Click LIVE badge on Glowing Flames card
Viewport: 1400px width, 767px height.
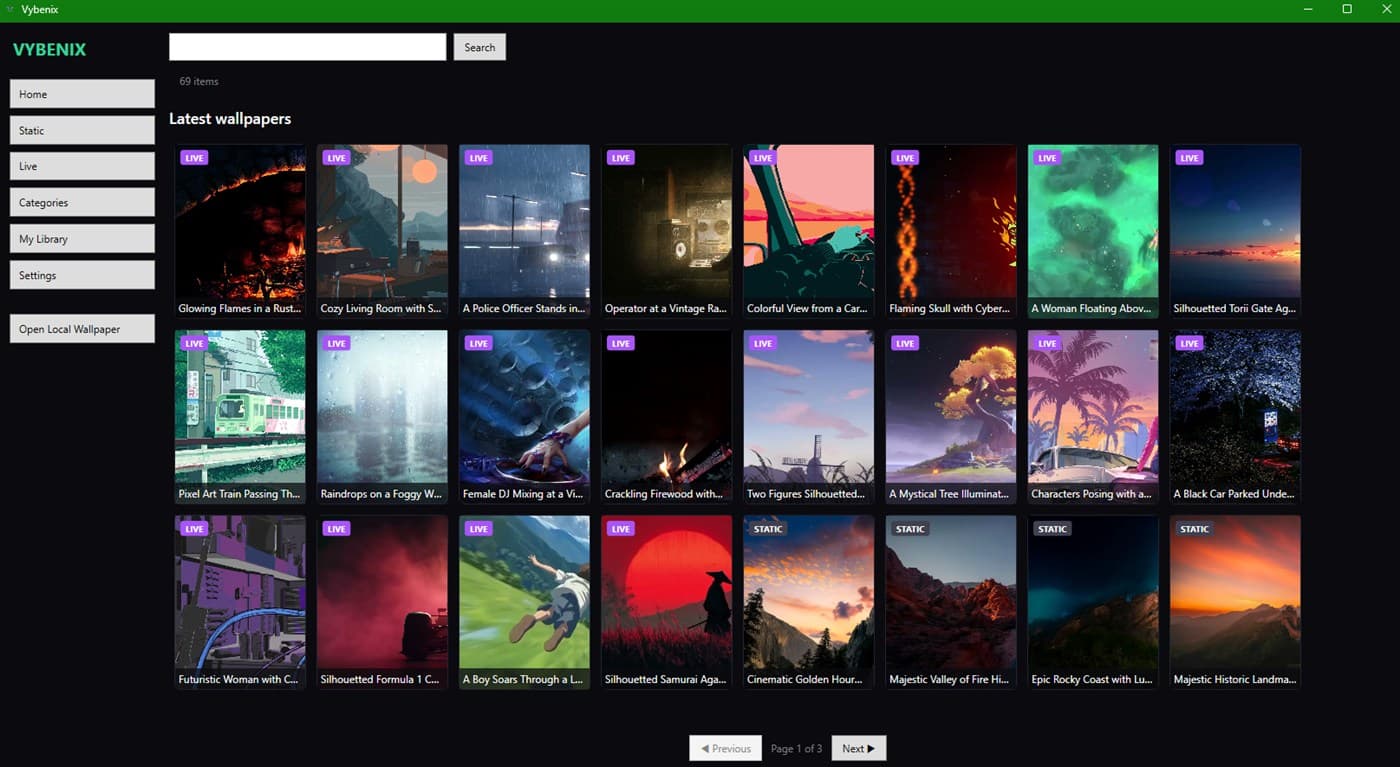pyautogui.click(x=194, y=158)
